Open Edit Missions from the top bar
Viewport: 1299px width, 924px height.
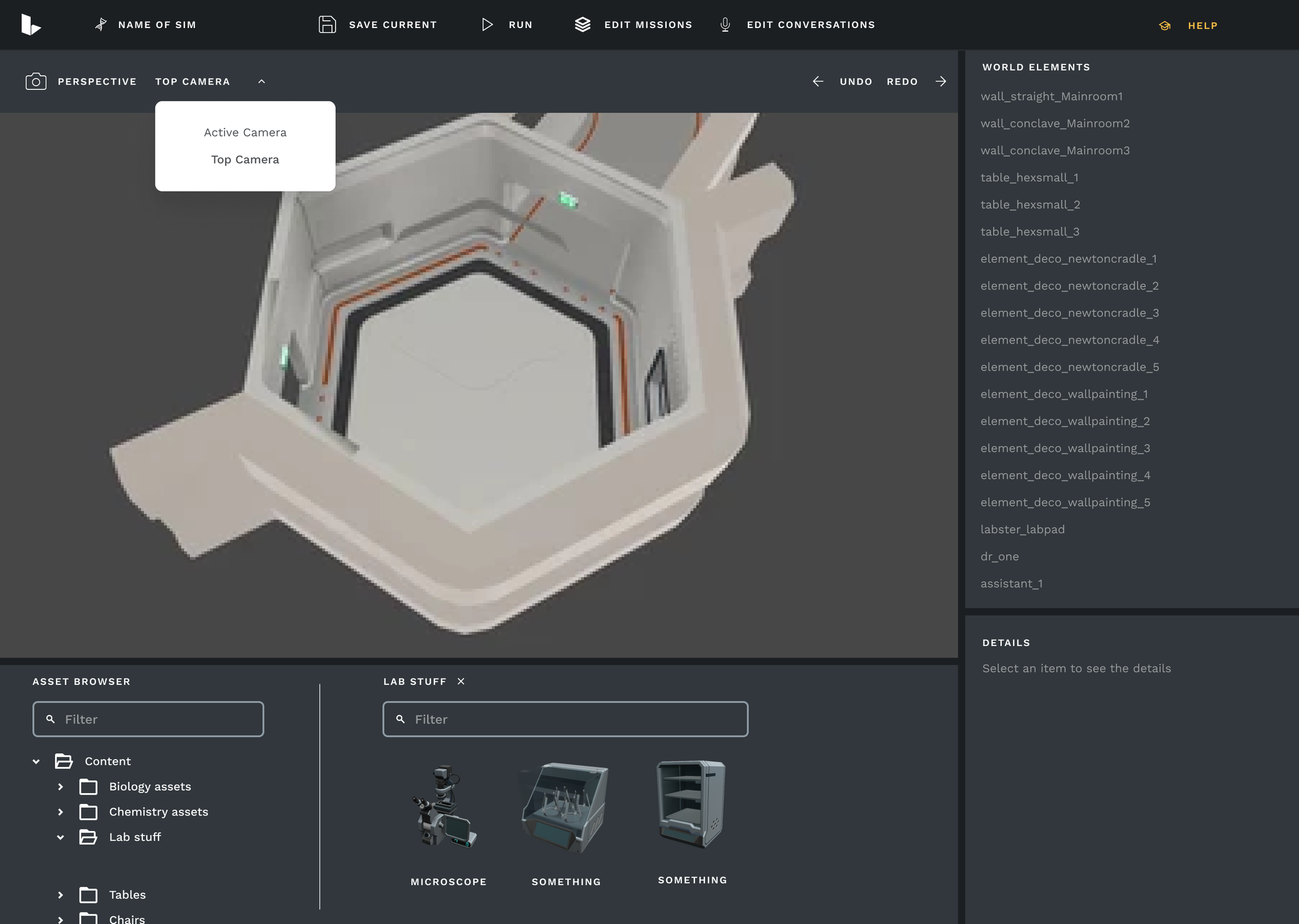pos(648,24)
